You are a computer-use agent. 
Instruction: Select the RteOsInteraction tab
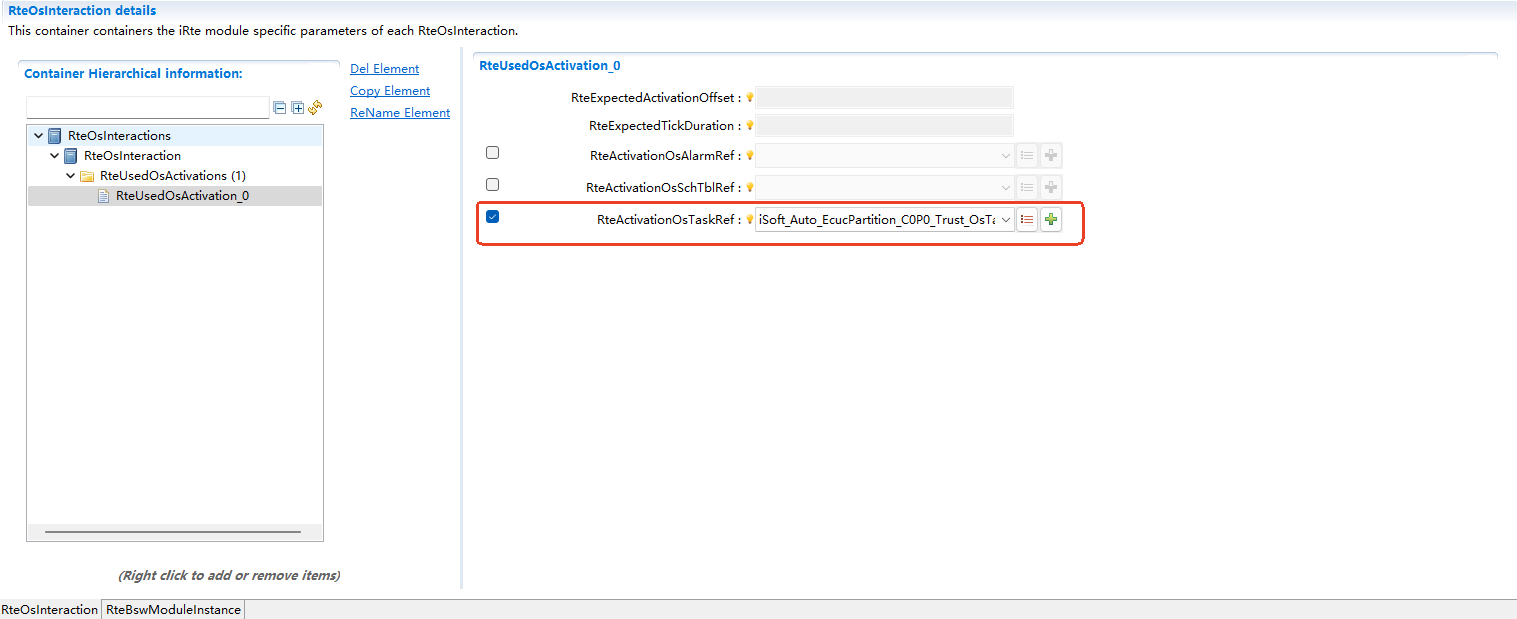coord(50,610)
